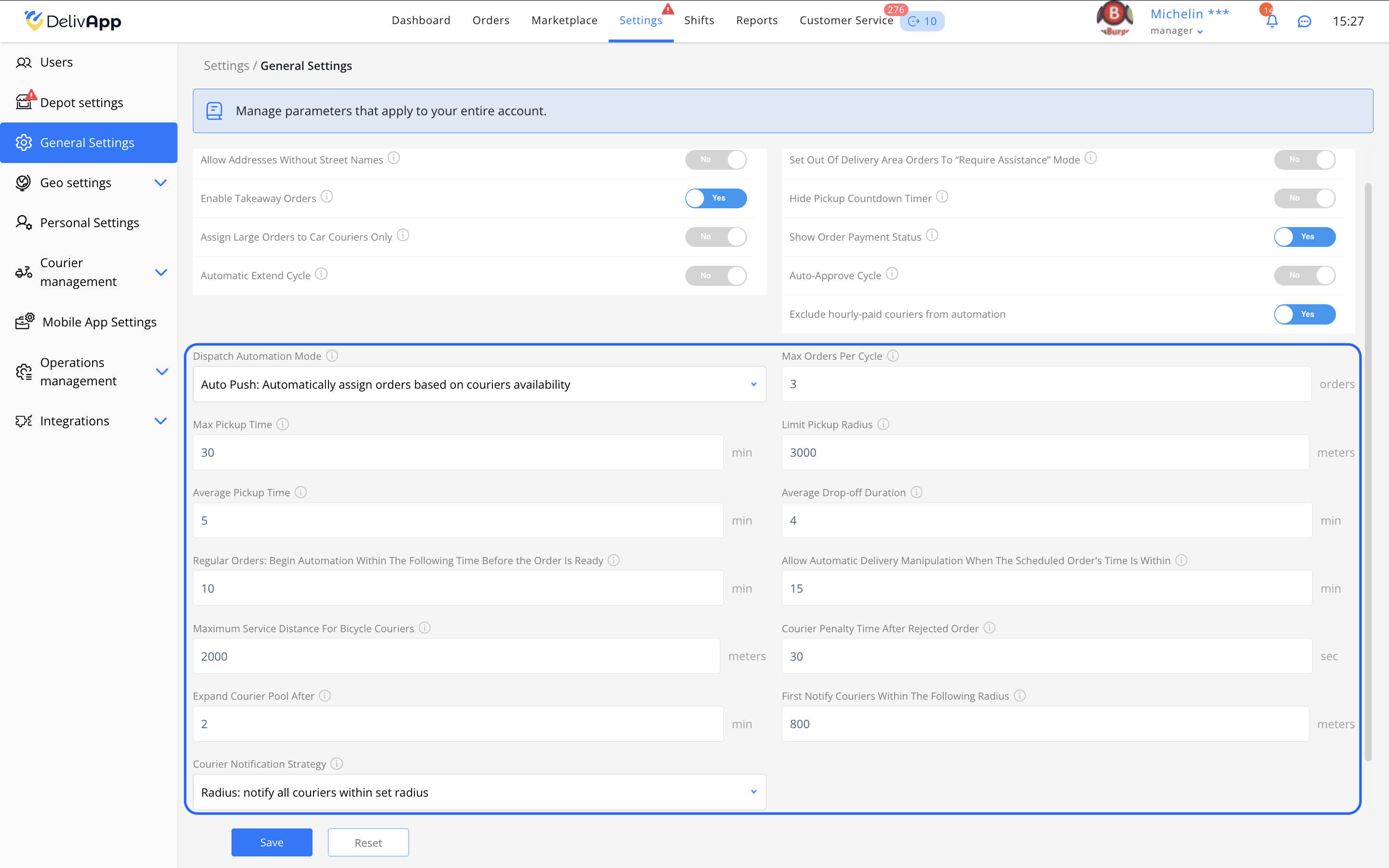Click the DelivApp logo
The height and width of the screenshot is (868, 1389).
click(x=73, y=21)
